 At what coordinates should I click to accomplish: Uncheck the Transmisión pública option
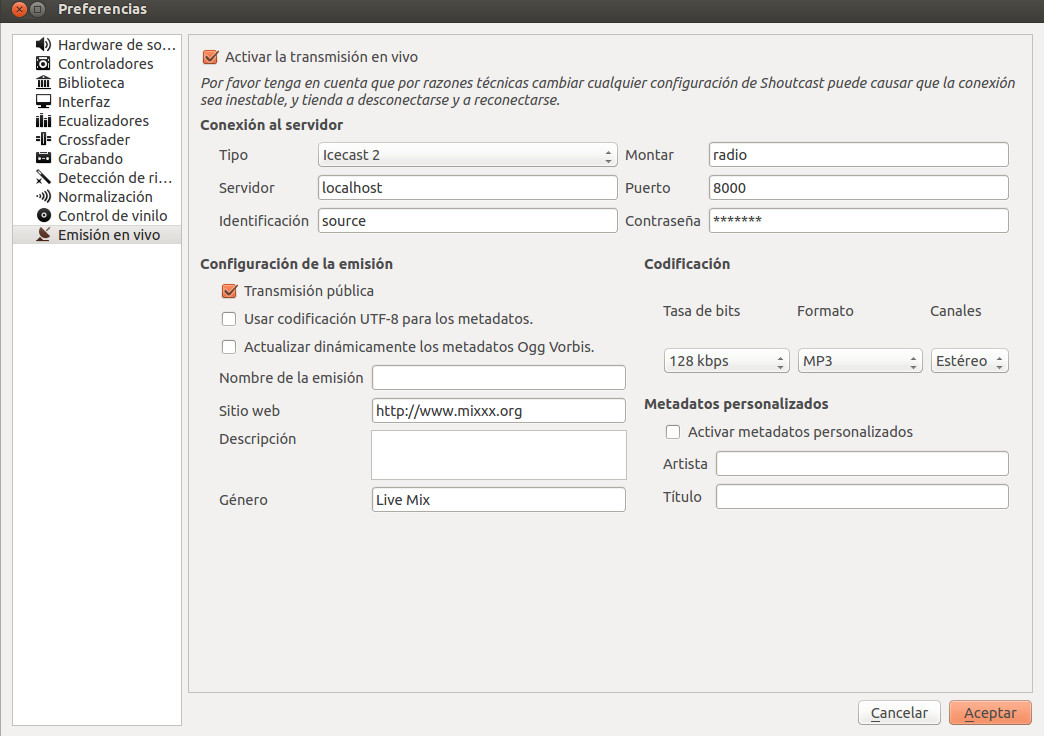(x=229, y=291)
